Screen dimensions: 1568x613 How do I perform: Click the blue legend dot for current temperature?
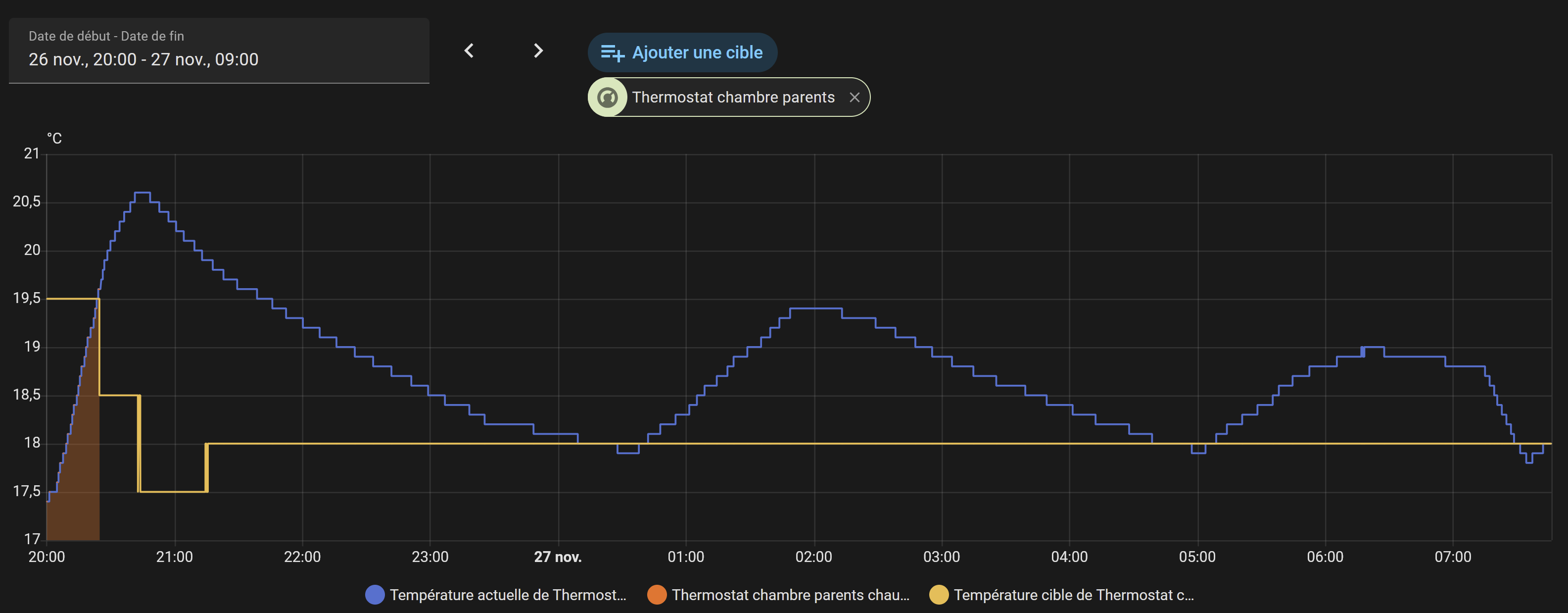pos(375,595)
